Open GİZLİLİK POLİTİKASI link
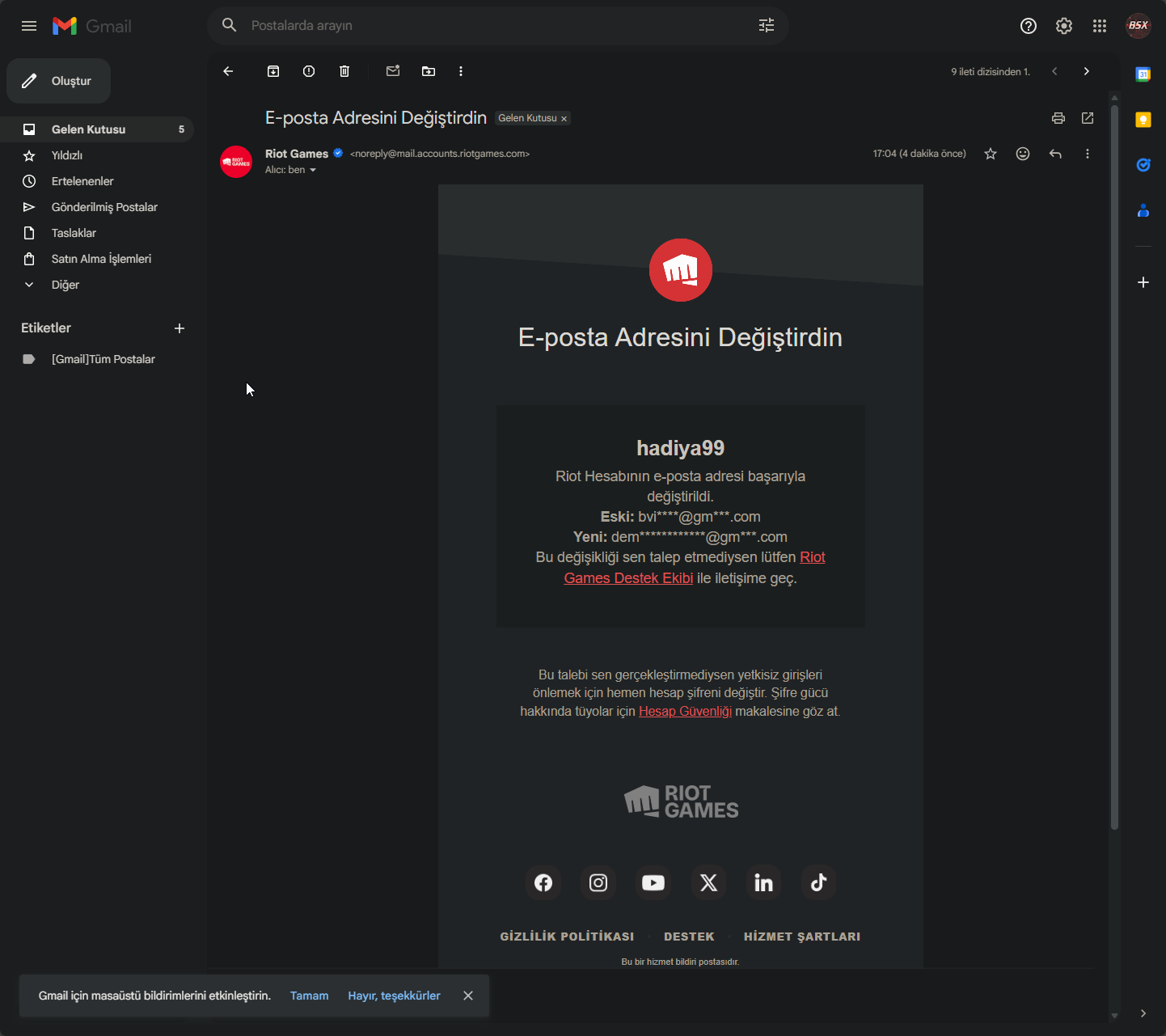Viewport: 1166px width, 1036px height. 567,937
